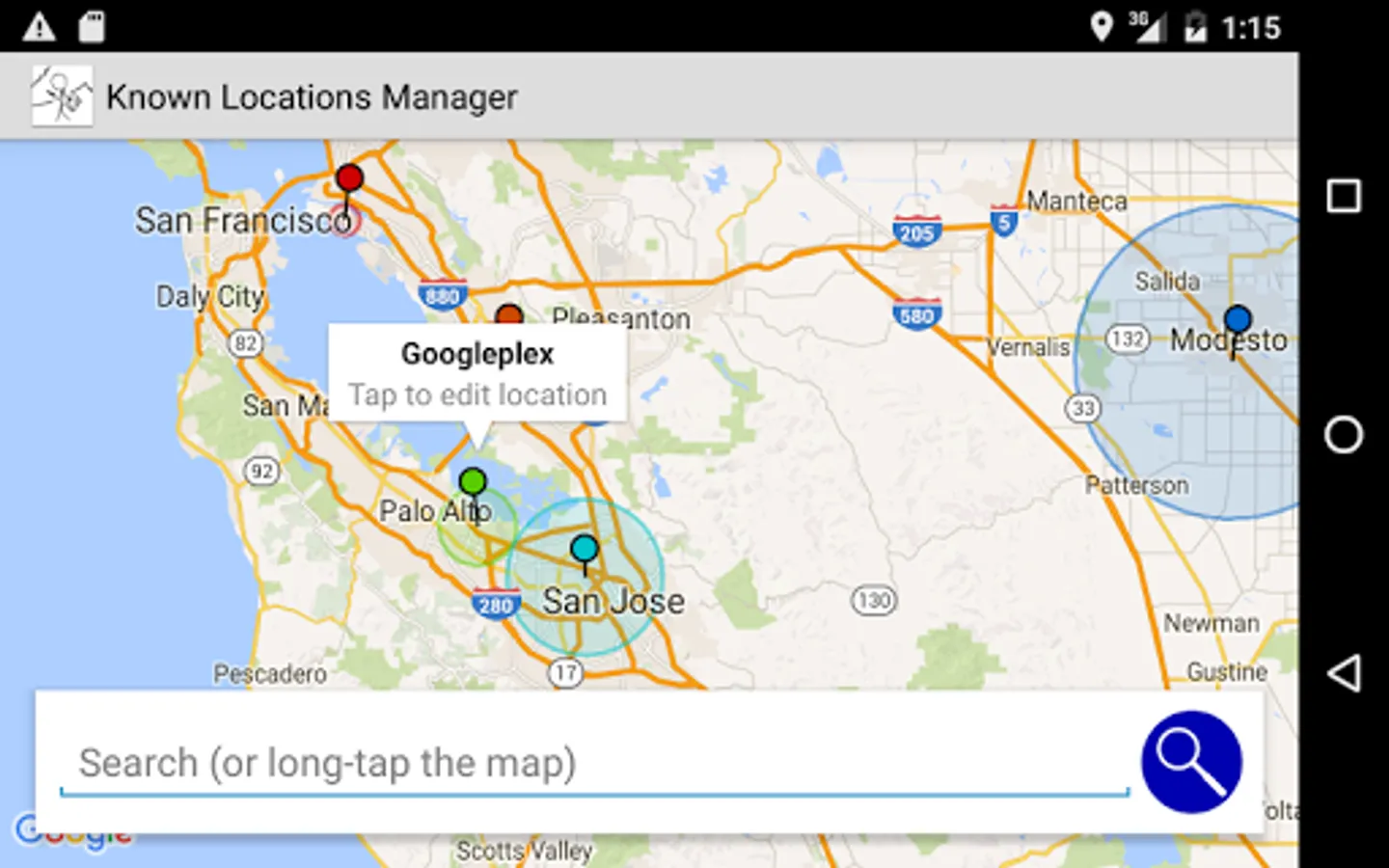Tap the location pin status bar icon

pyautogui.click(x=1101, y=26)
